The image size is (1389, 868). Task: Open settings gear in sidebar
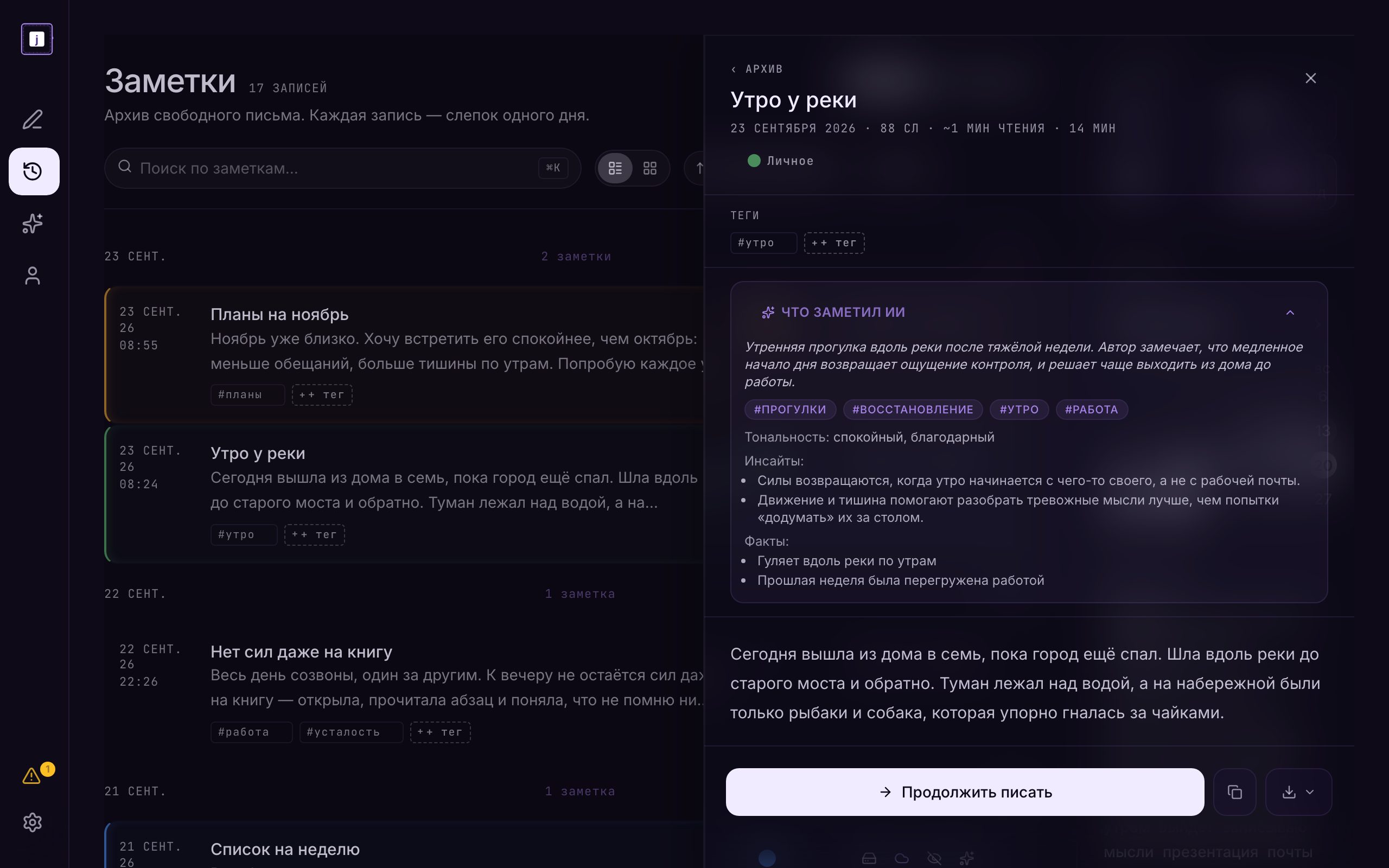[33, 822]
